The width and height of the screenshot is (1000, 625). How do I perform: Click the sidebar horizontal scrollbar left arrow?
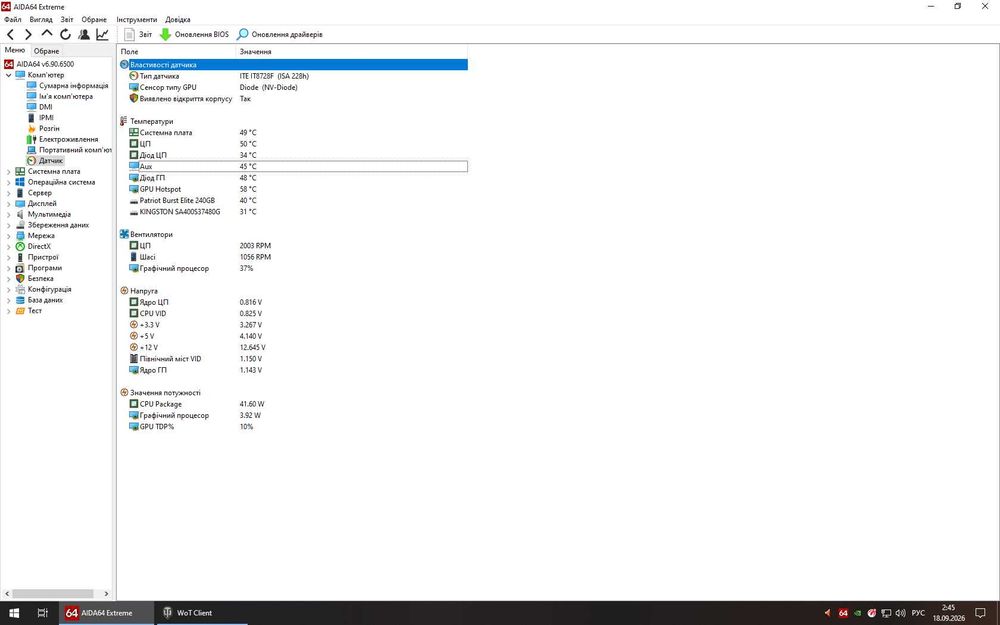coord(7,594)
